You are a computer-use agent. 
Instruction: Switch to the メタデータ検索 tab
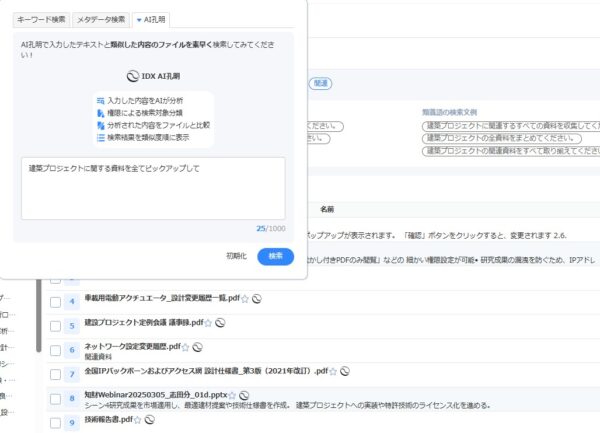pos(101,20)
